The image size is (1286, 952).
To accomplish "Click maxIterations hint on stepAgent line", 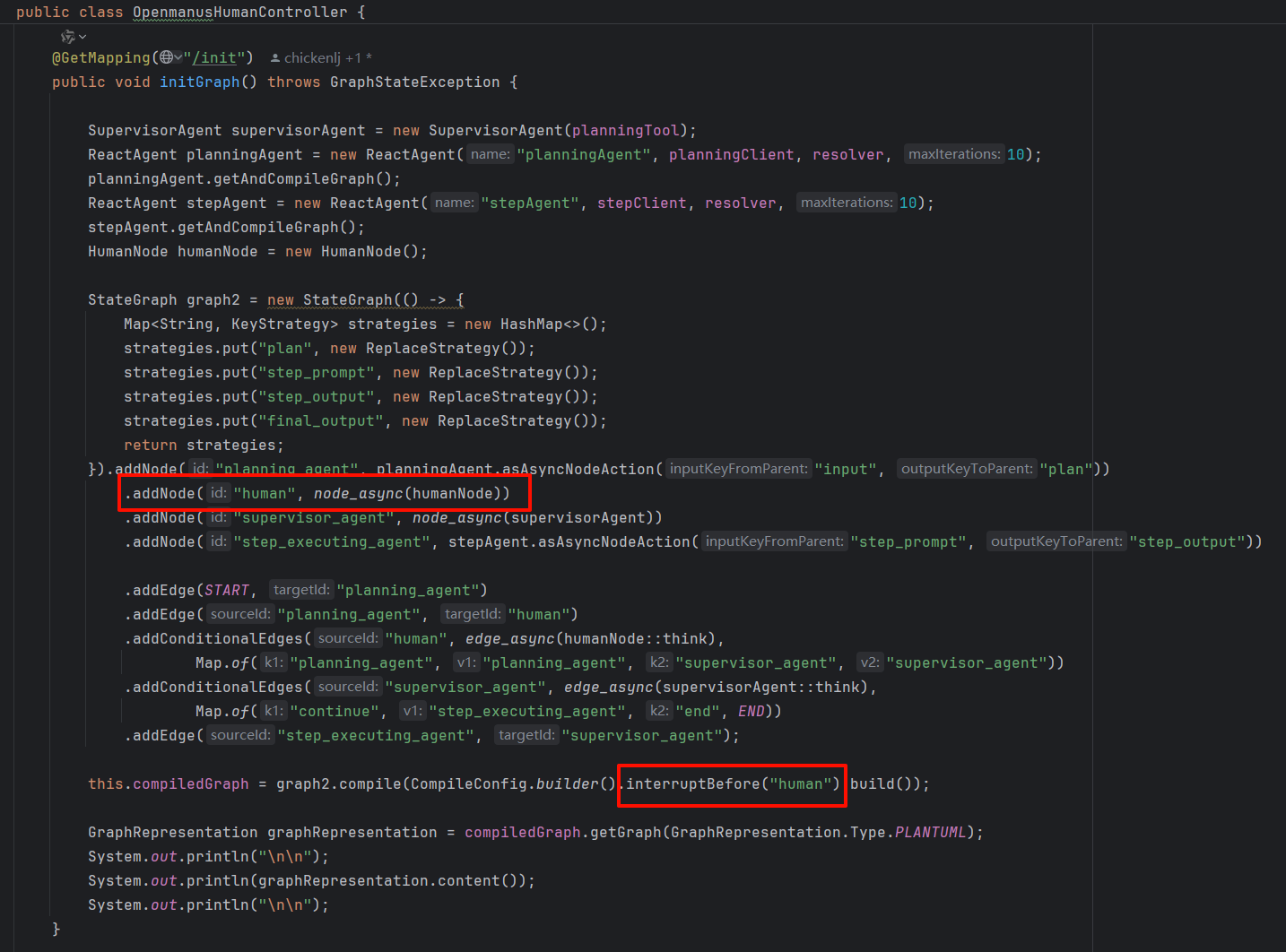I will [847, 203].
